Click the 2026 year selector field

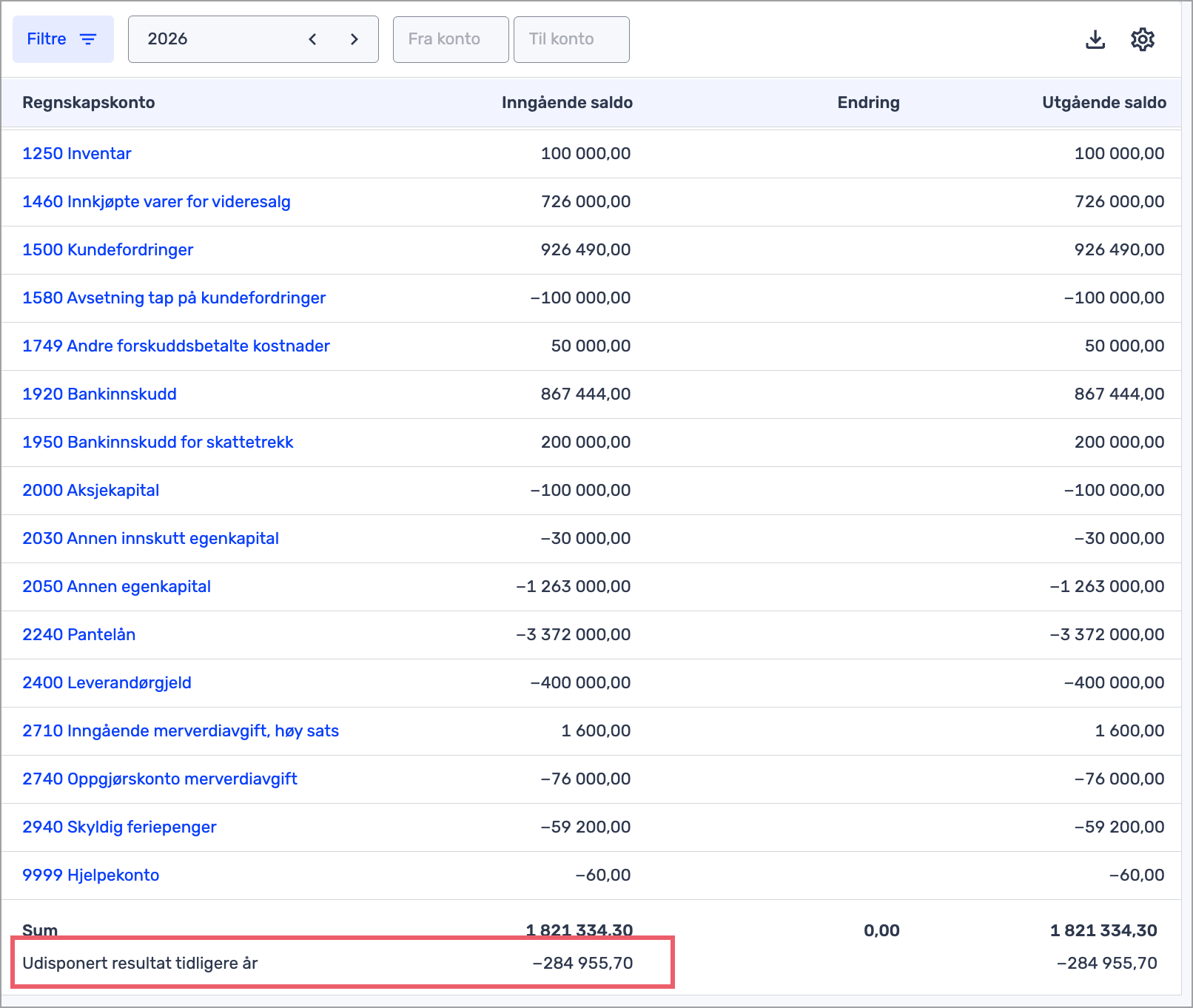coord(215,39)
